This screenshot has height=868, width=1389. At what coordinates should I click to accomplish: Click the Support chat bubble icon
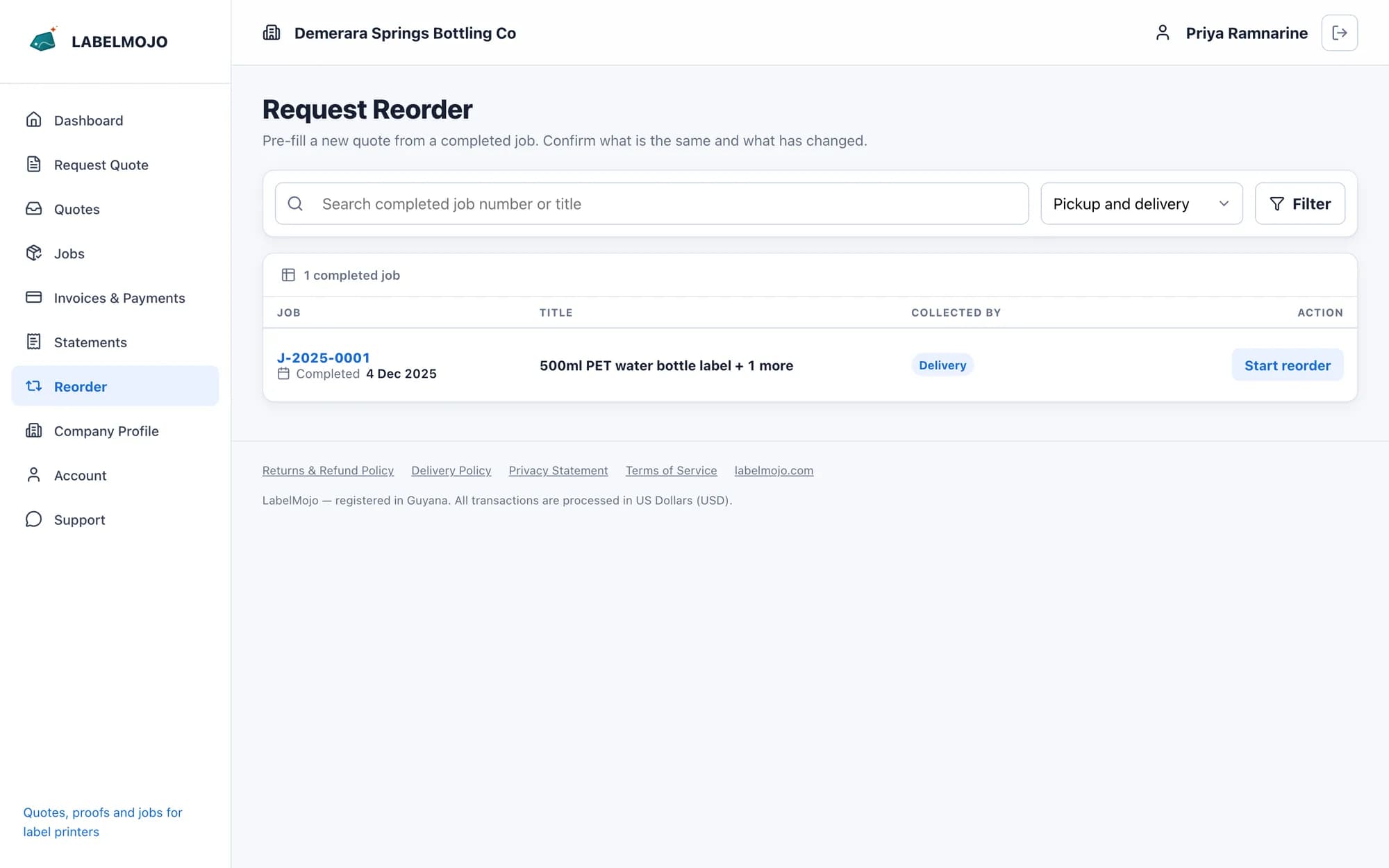tap(33, 519)
